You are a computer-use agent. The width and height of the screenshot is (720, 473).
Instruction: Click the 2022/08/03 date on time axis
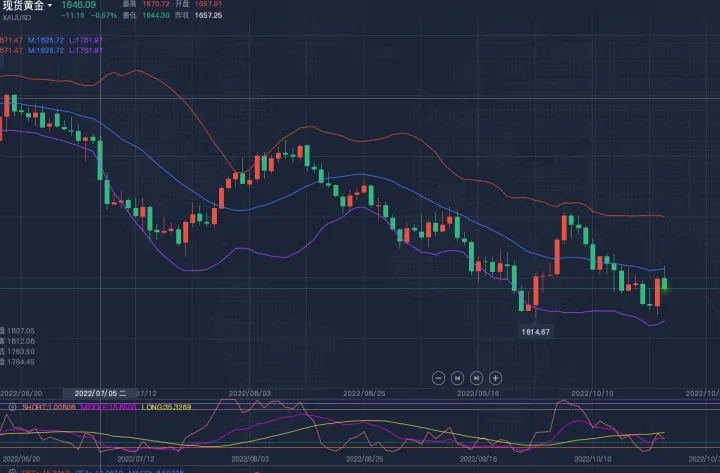pos(251,394)
